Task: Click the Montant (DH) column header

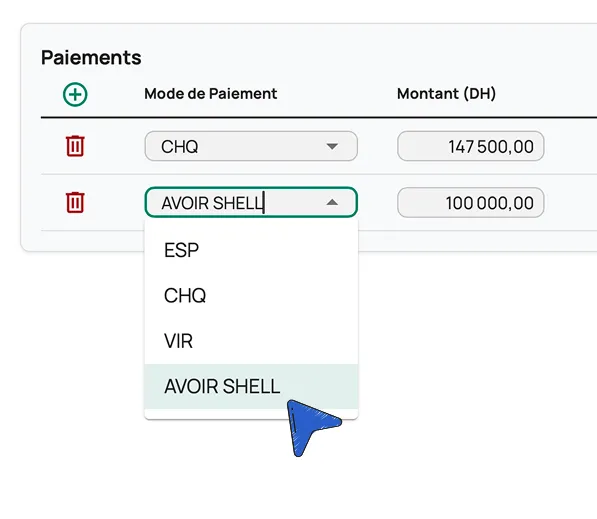Action: click(x=446, y=94)
